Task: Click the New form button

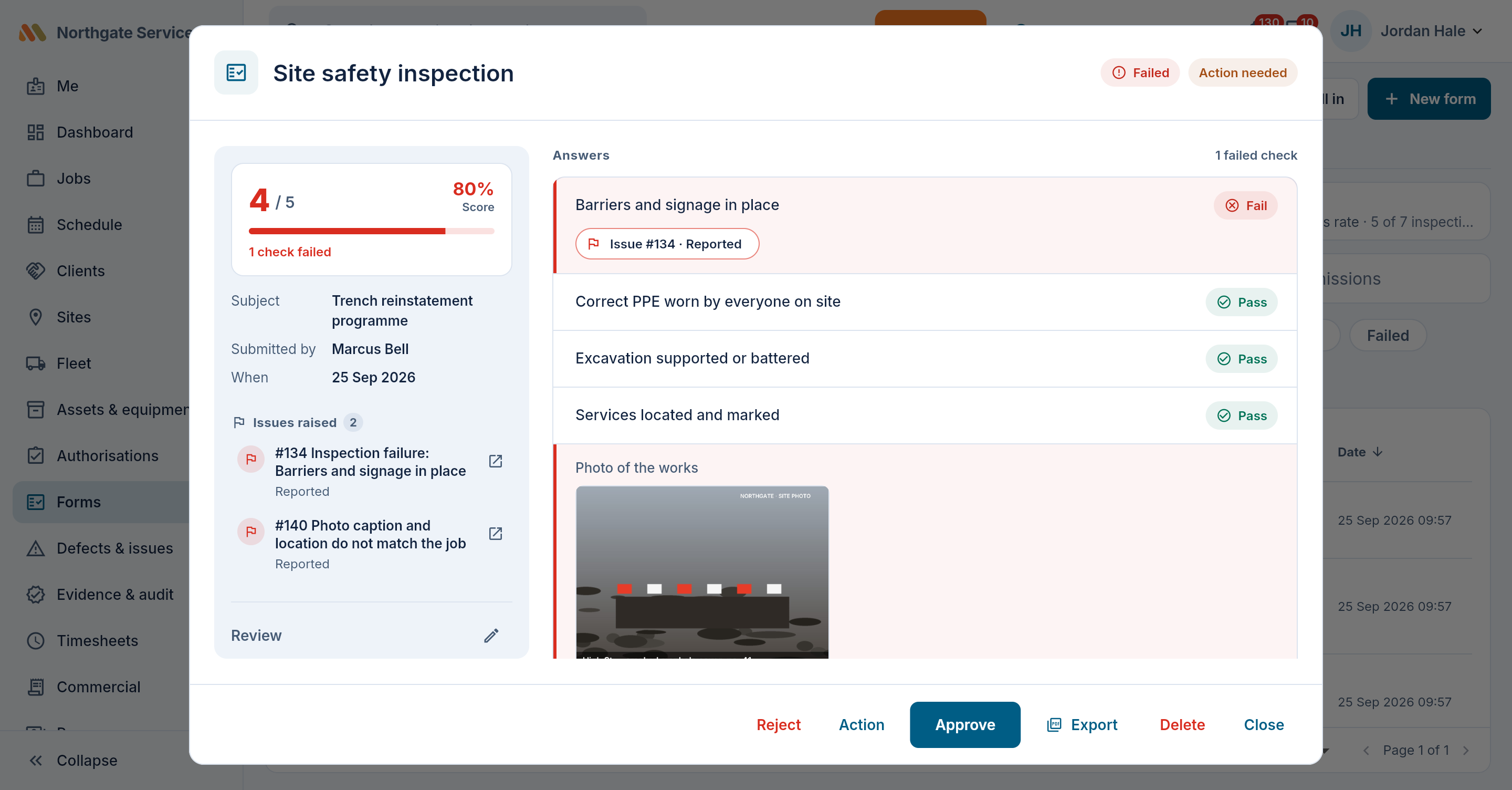Action: point(1429,99)
